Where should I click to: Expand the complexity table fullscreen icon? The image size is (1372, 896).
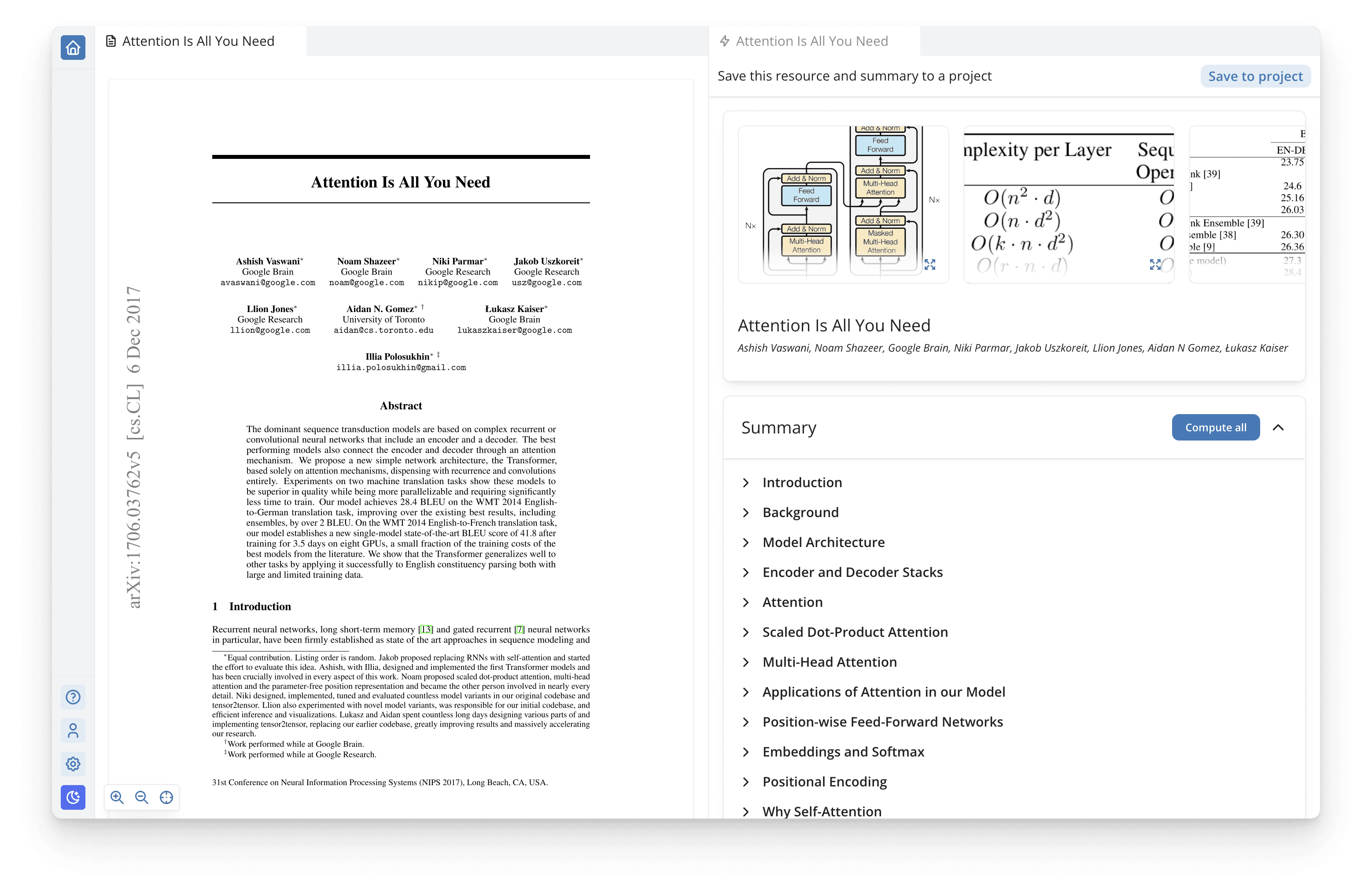(1155, 264)
